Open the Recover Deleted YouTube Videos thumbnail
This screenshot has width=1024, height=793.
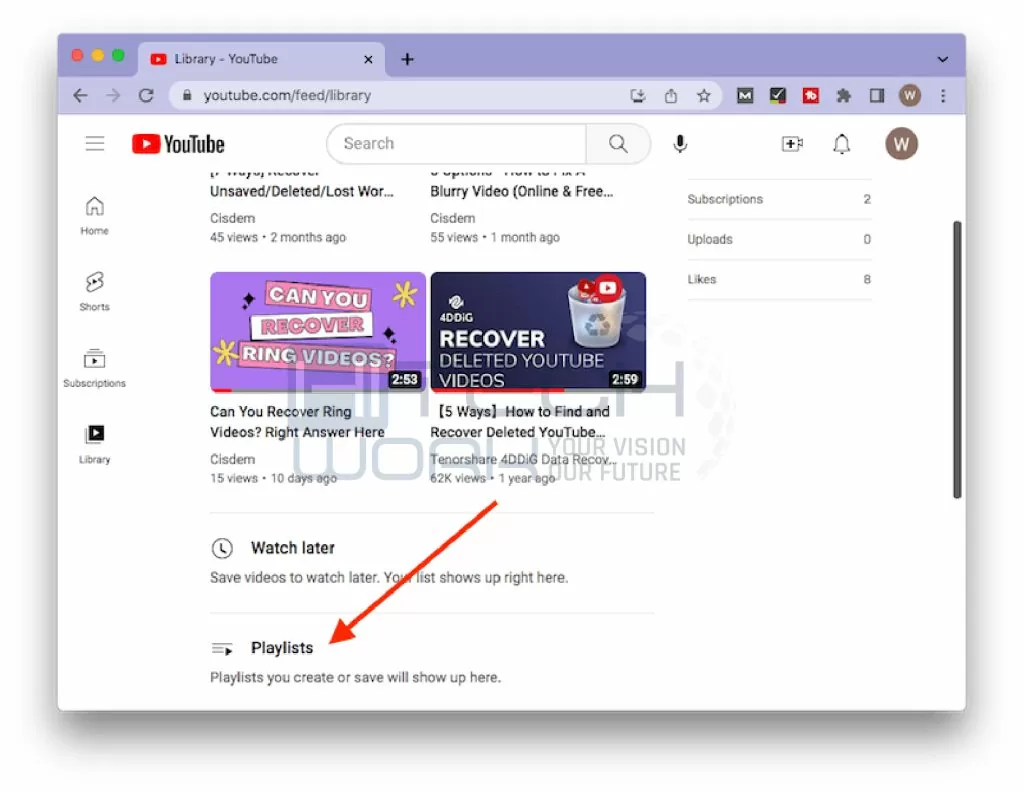click(538, 332)
